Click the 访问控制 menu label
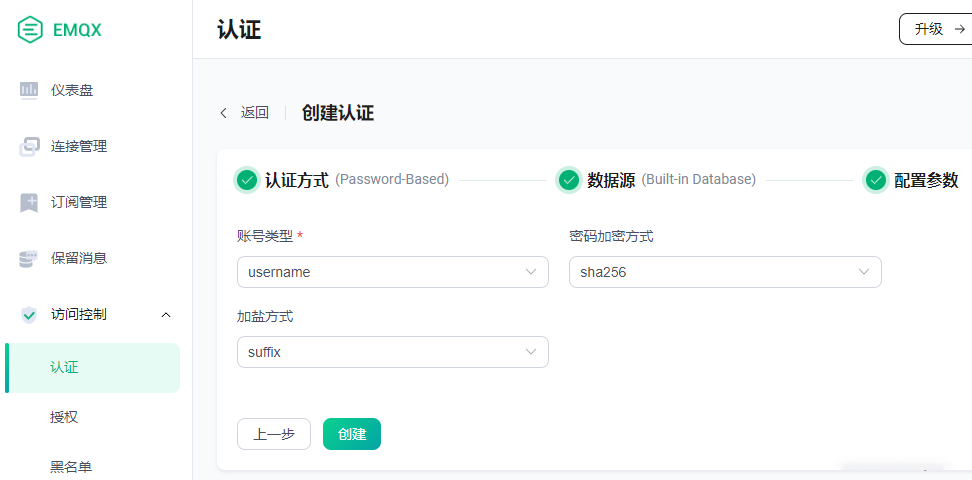Image resolution: width=972 pixels, height=480 pixels. [79, 314]
